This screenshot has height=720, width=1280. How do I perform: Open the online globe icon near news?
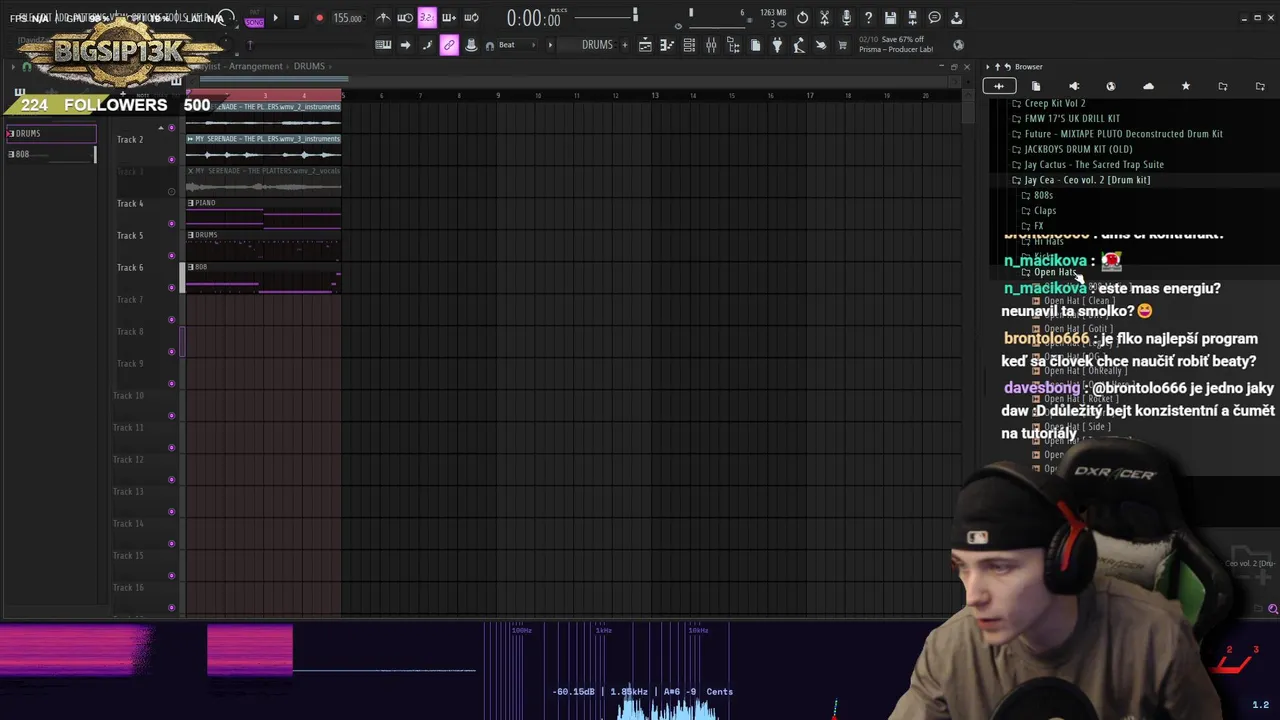pos(959,45)
